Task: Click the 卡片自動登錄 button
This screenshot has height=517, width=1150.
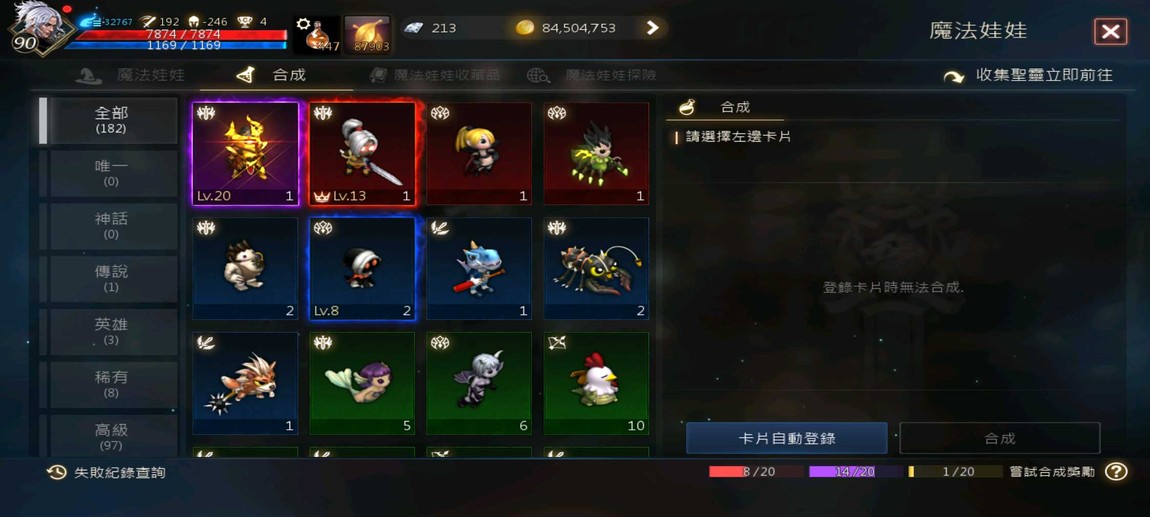Action: click(786, 439)
